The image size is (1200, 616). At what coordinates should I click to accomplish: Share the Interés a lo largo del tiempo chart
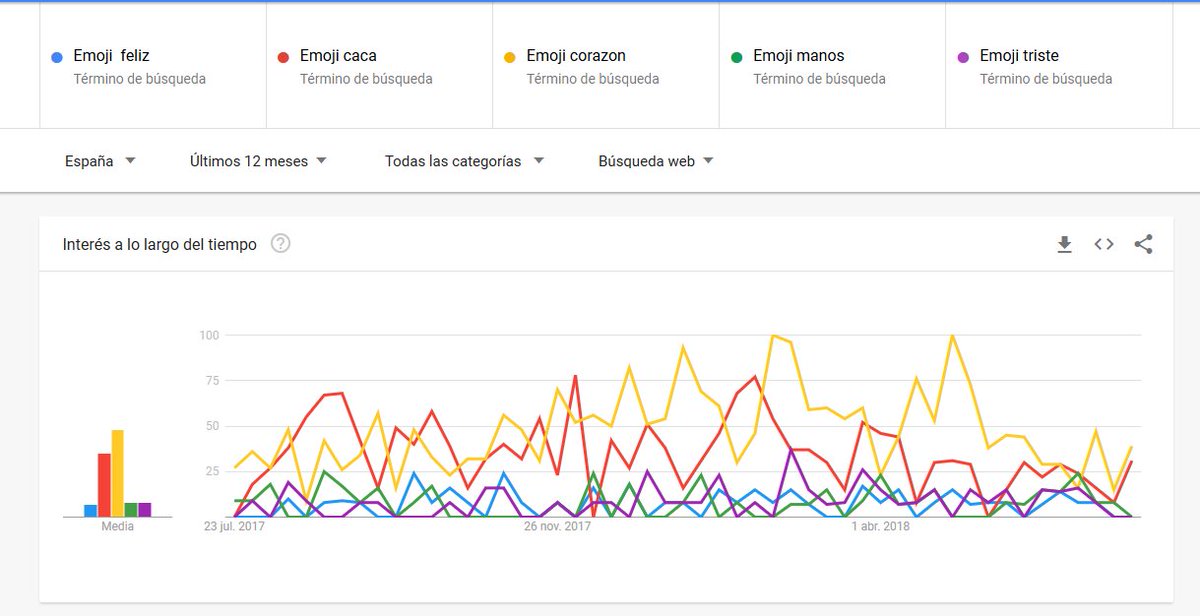tap(1144, 244)
